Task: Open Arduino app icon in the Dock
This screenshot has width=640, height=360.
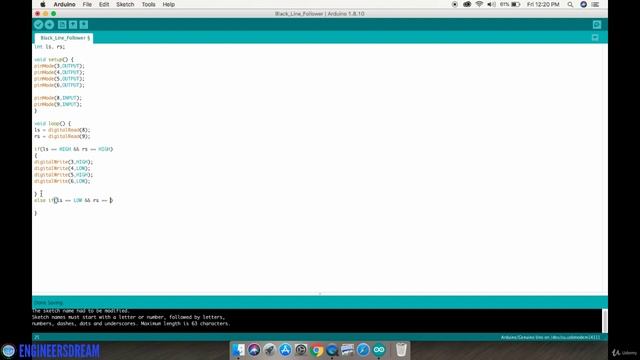Action: coord(379,350)
